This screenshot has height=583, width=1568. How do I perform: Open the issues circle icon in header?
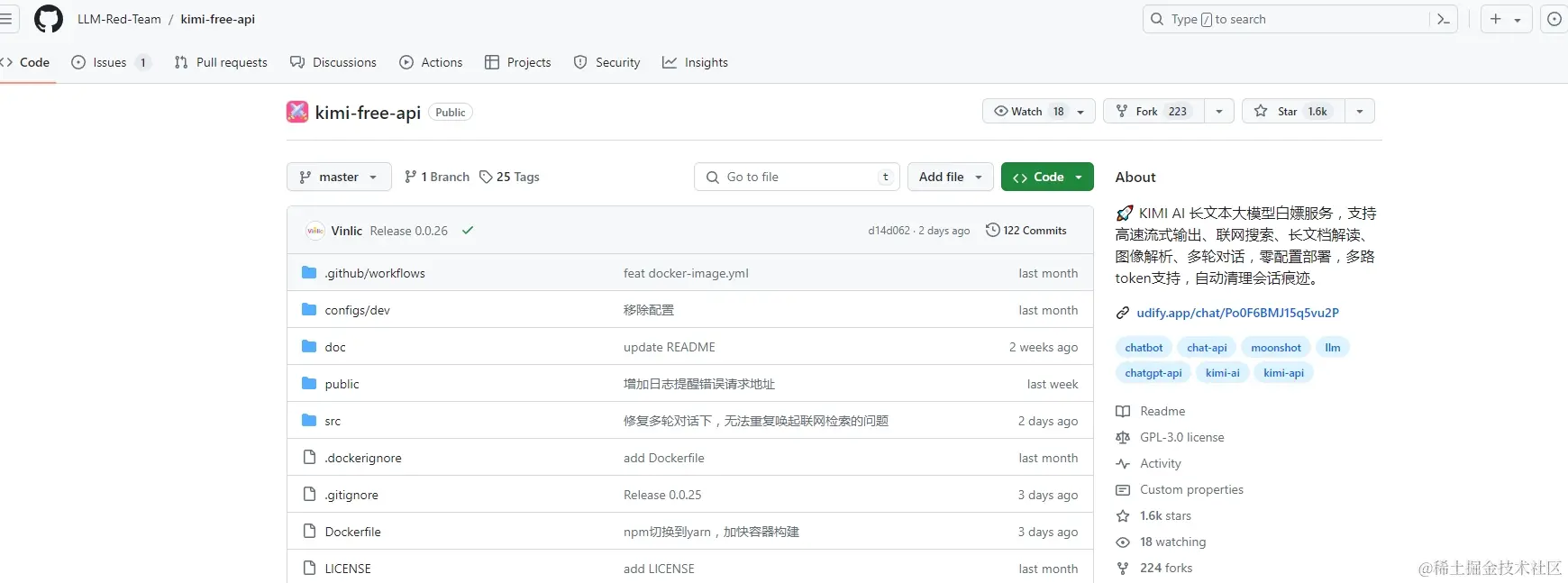[x=1554, y=19]
